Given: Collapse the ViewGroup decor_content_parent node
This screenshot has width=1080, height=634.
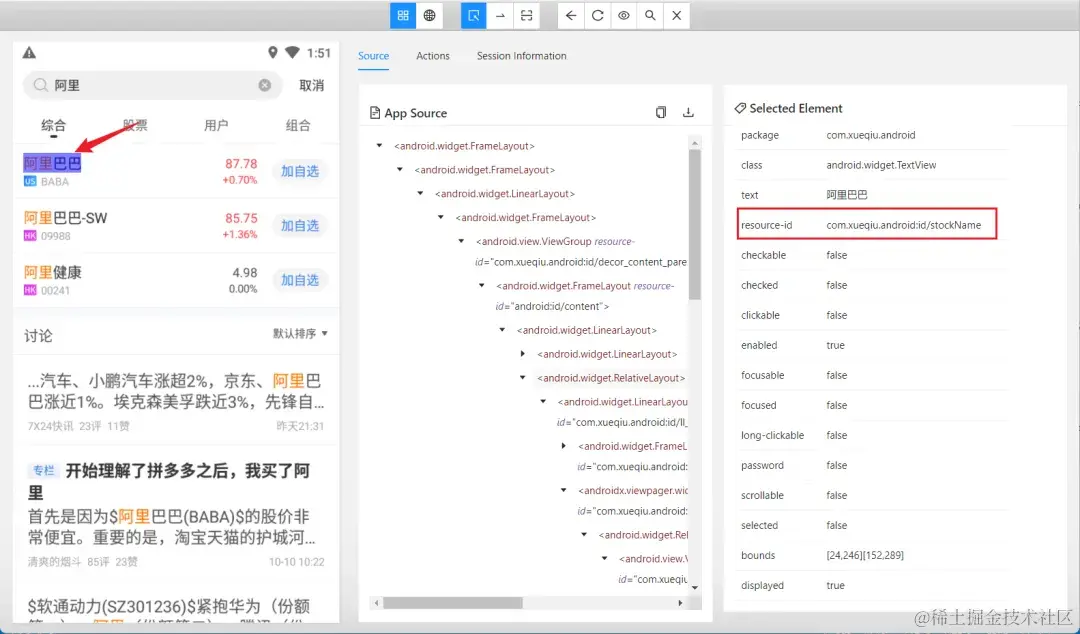Looking at the screenshot, I should click(x=461, y=241).
